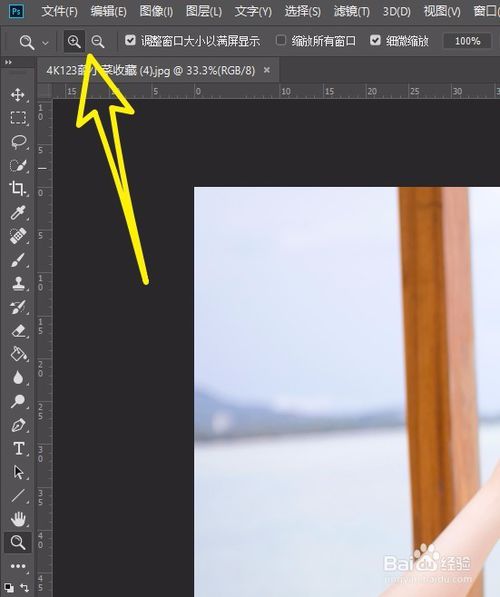Close the 收藏 (4).jpg document tab

[x=267, y=70]
